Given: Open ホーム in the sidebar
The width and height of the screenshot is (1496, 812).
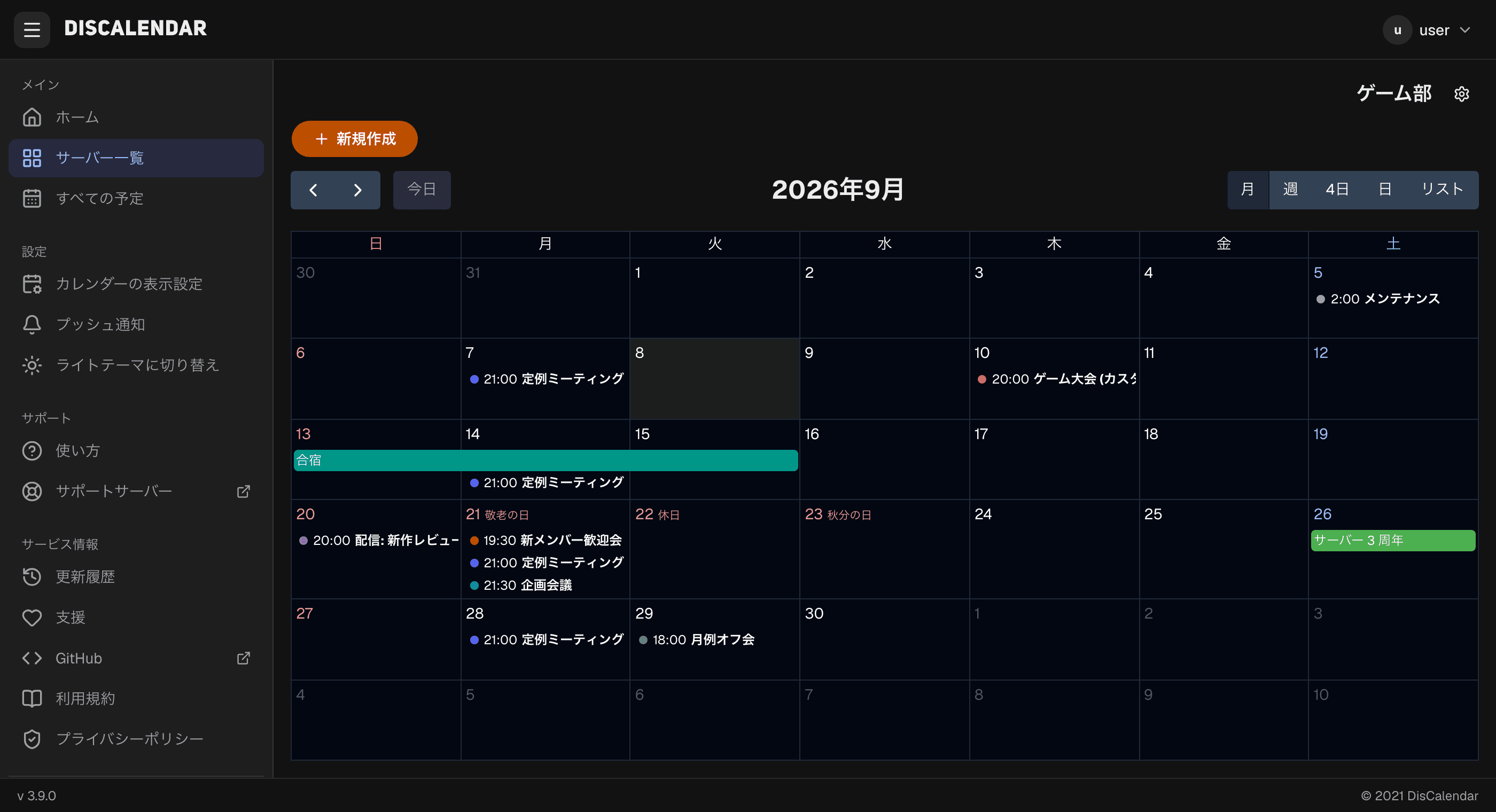Looking at the screenshot, I should (136, 118).
